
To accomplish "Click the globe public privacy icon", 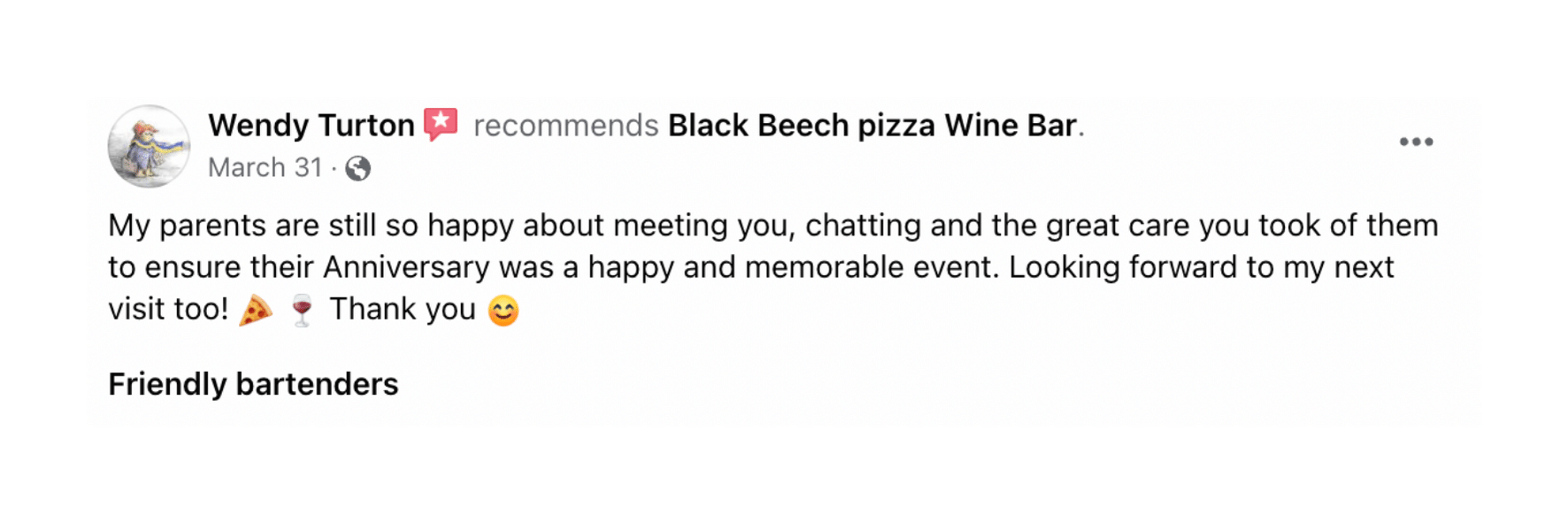I will [x=357, y=168].
